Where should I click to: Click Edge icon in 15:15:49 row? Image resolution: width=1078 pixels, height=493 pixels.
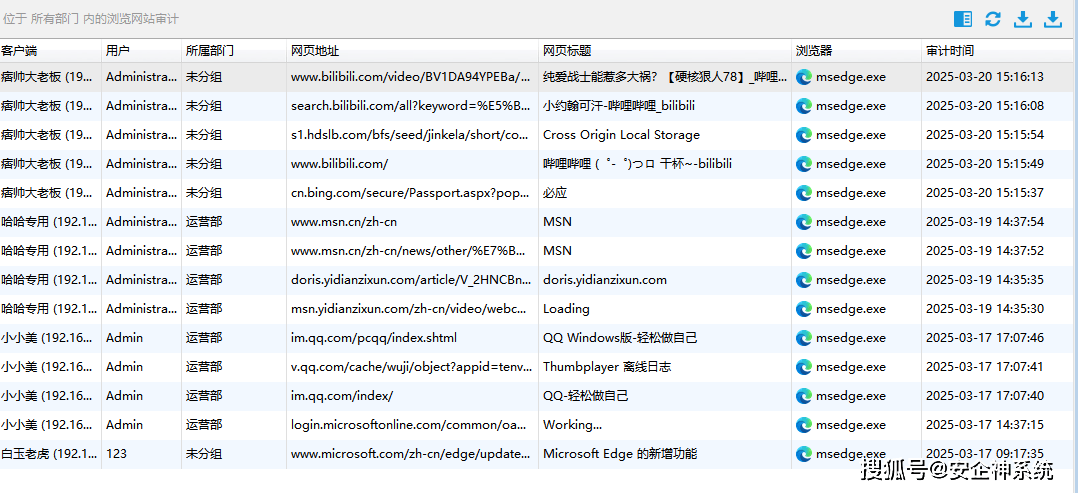tap(804, 164)
